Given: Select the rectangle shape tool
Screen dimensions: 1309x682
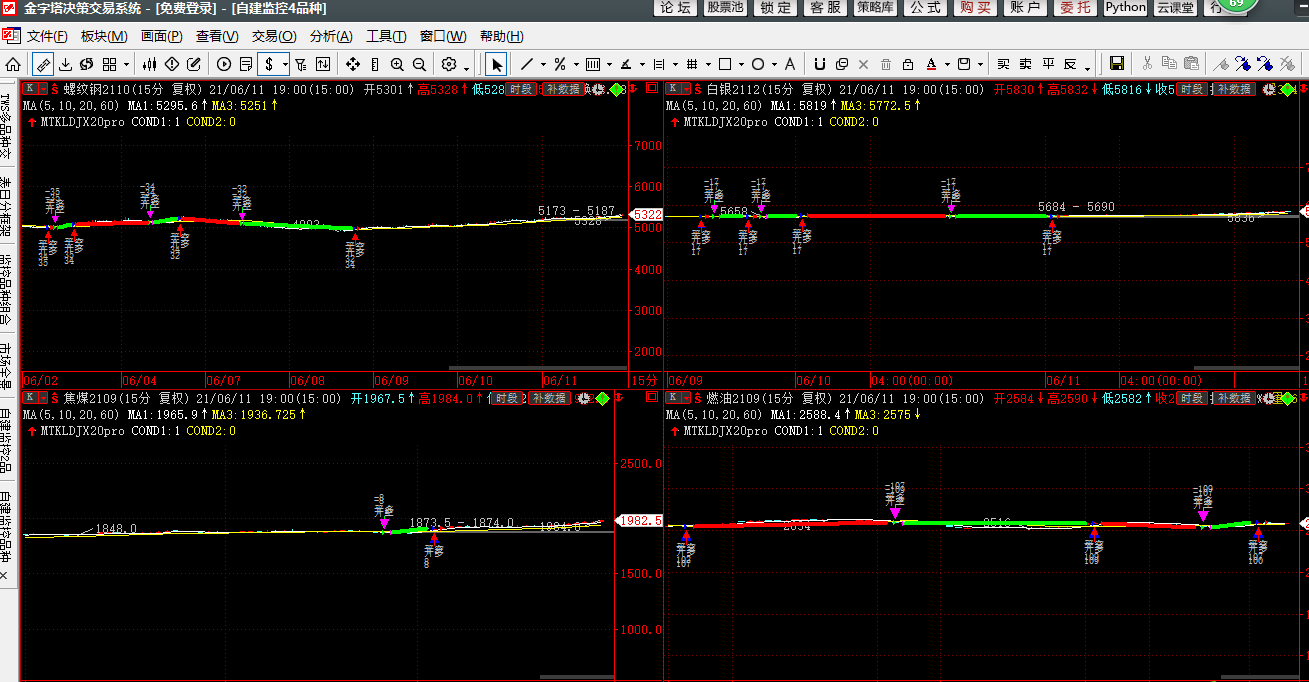Looking at the screenshot, I should (725, 64).
